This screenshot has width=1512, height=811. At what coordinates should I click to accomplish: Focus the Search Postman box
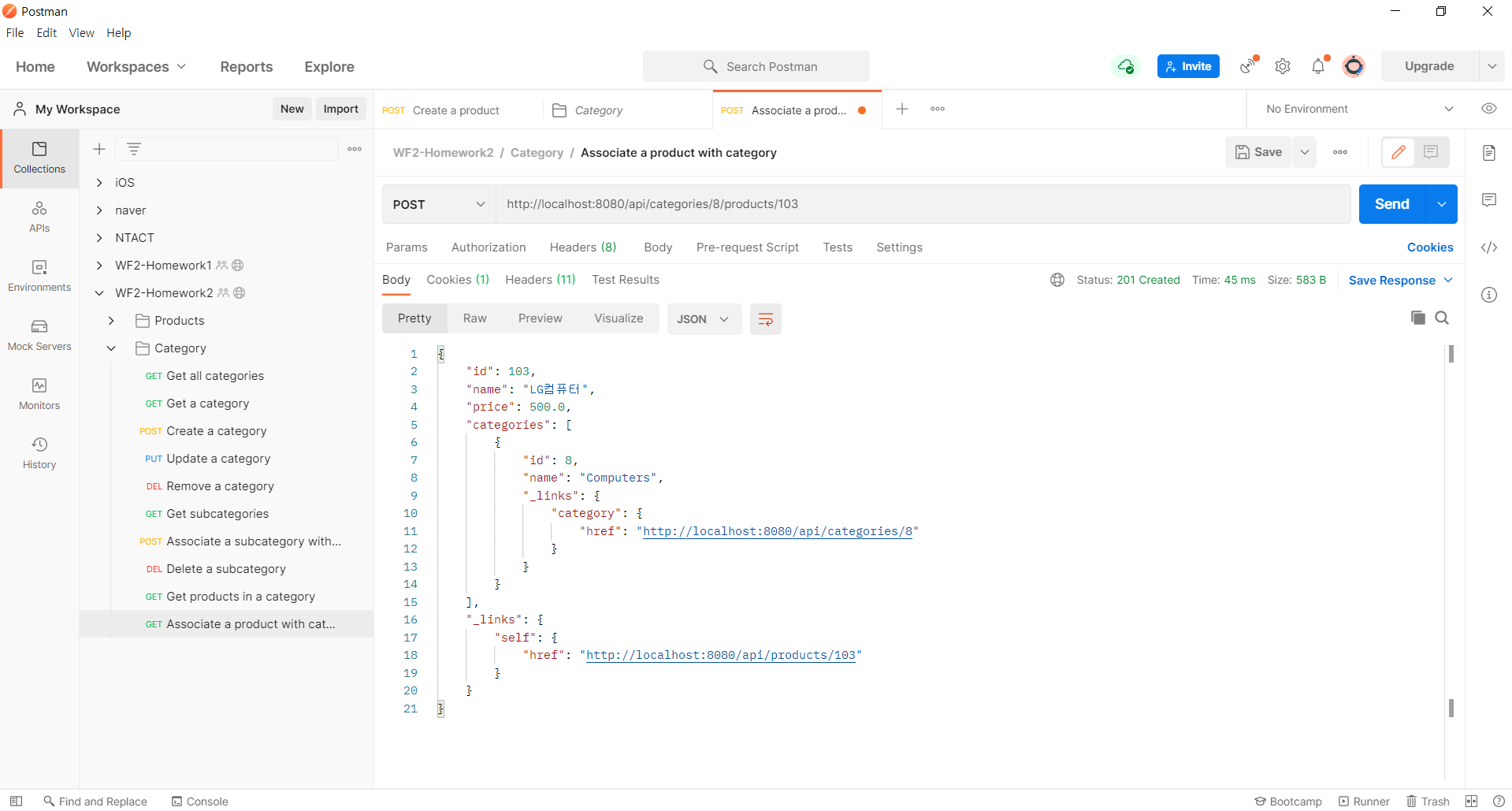click(x=756, y=66)
